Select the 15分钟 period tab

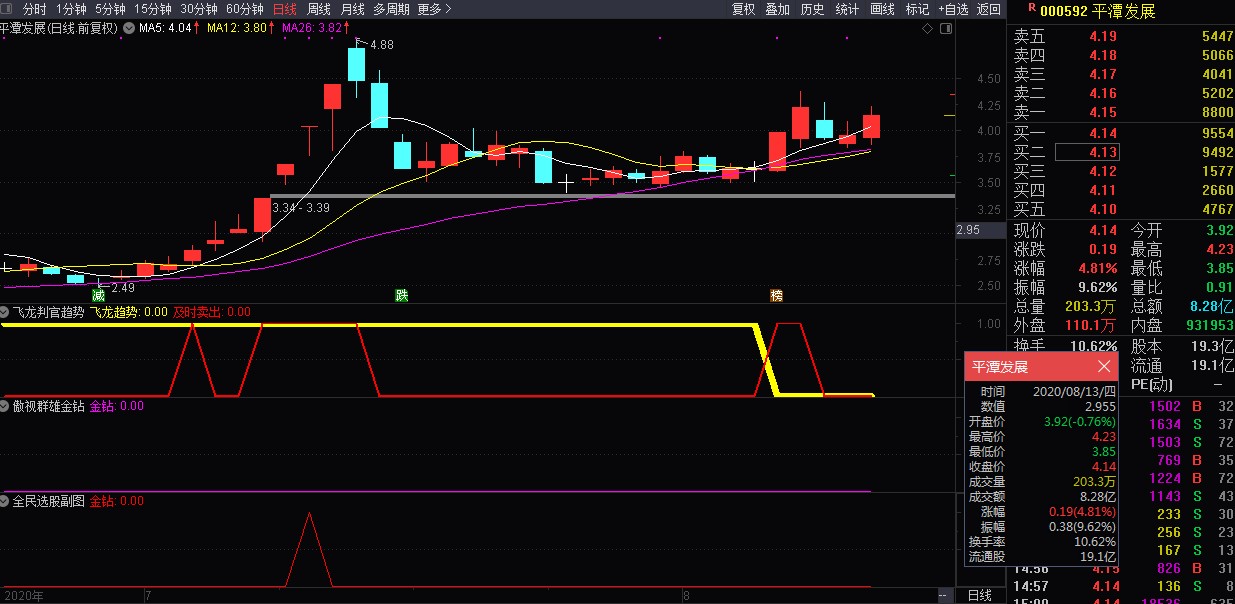click(153, 9)
